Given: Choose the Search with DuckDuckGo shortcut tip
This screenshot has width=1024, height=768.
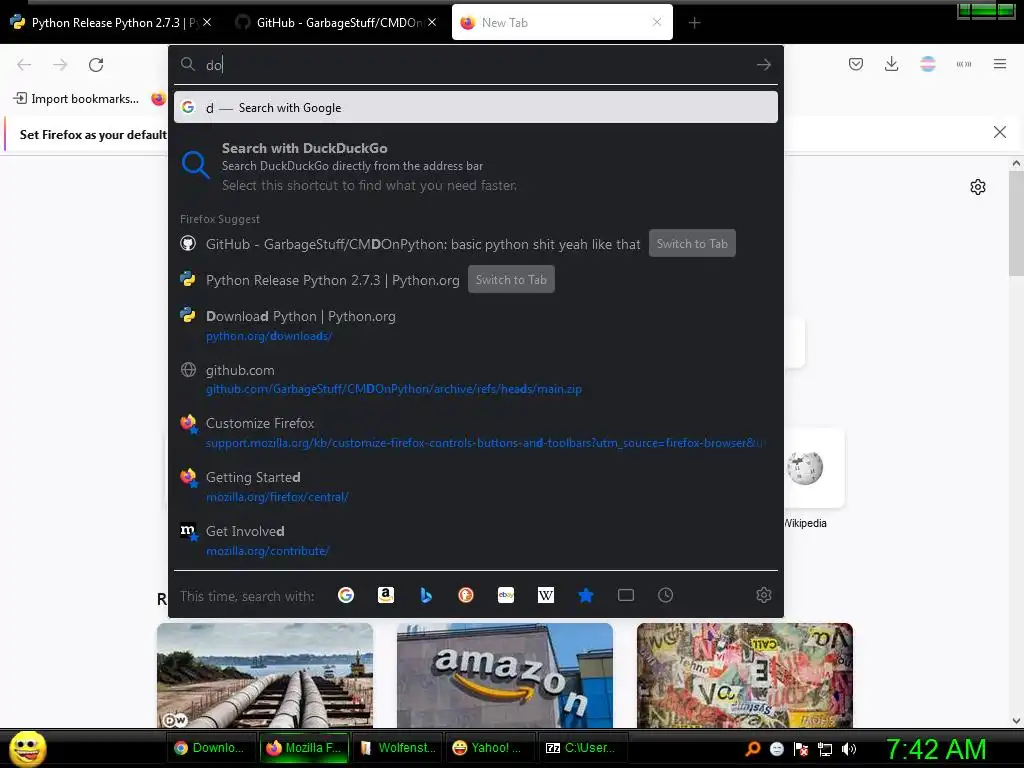Looking at the screenshot, I should (x=475, y=166).
